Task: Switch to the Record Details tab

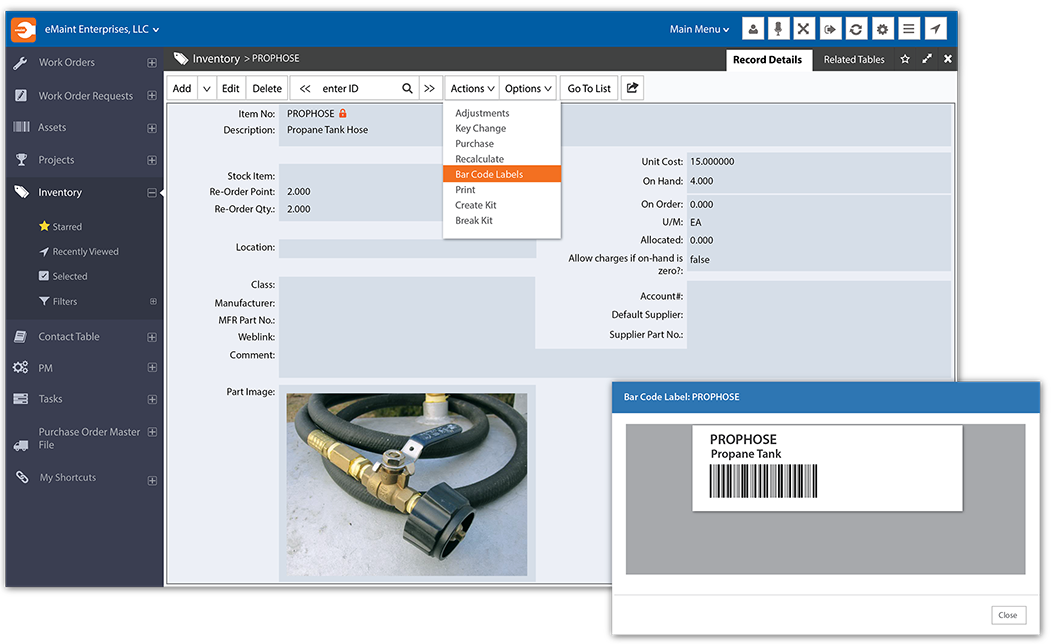Action: tap(768, 59)
